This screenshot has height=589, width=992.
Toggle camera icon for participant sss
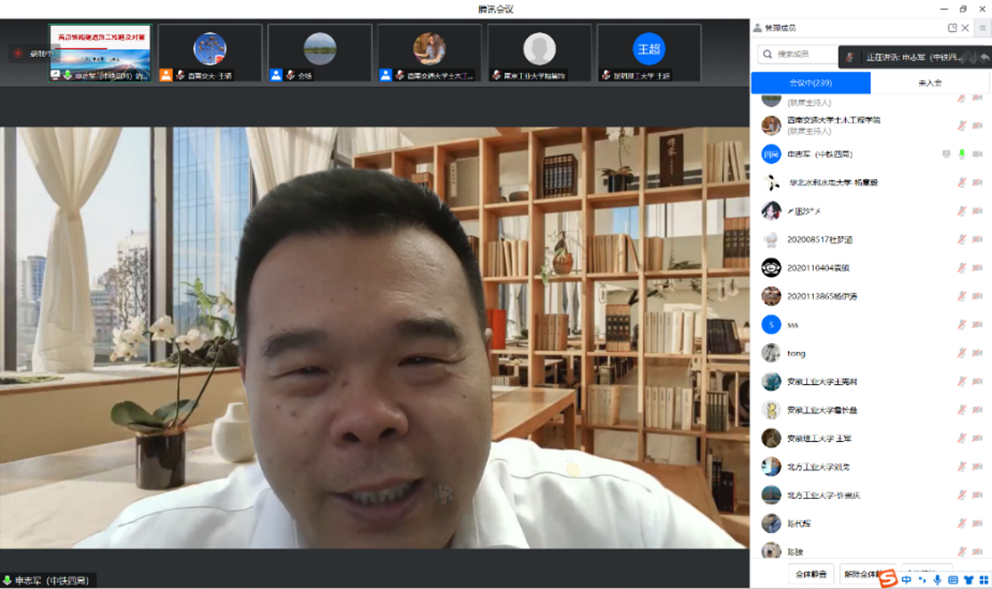point(977,325)
